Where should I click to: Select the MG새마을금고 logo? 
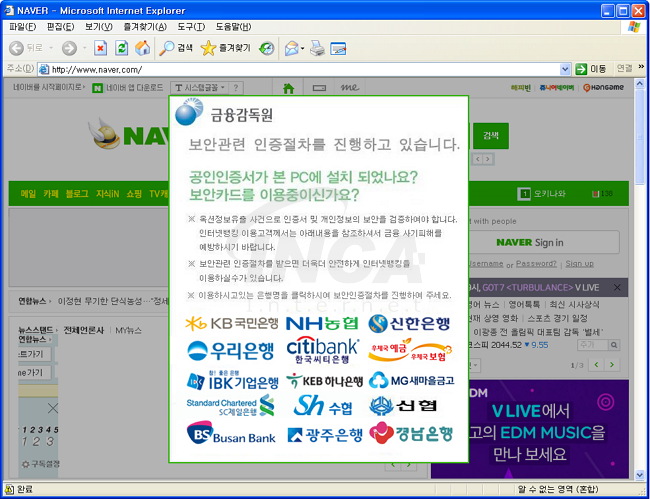[411, 380]
